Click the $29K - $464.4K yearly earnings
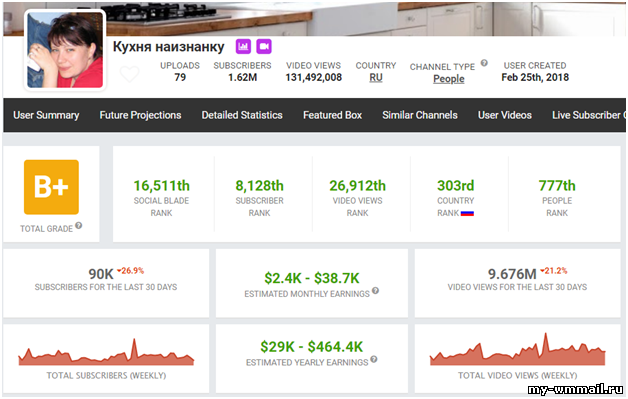Viewport: 628px width, 399px height. (x=312, y=347)
